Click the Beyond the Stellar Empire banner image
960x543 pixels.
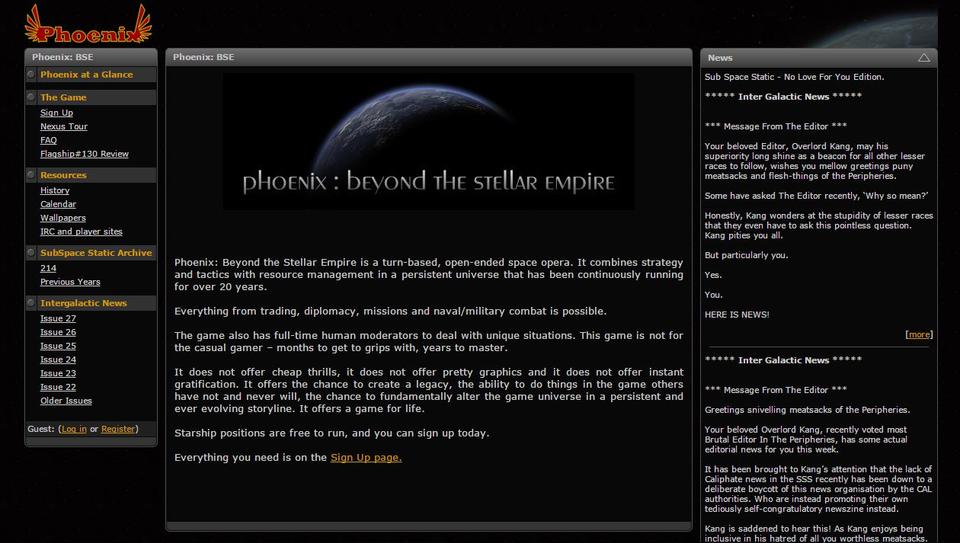click(x=428, y=141)
